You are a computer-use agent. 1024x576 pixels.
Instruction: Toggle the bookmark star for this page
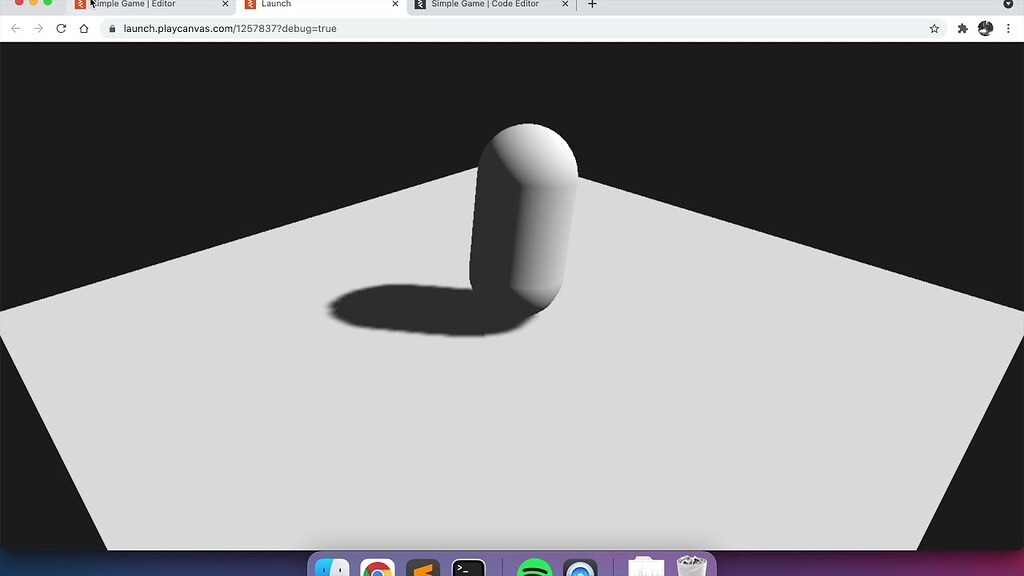coord(934,29)
